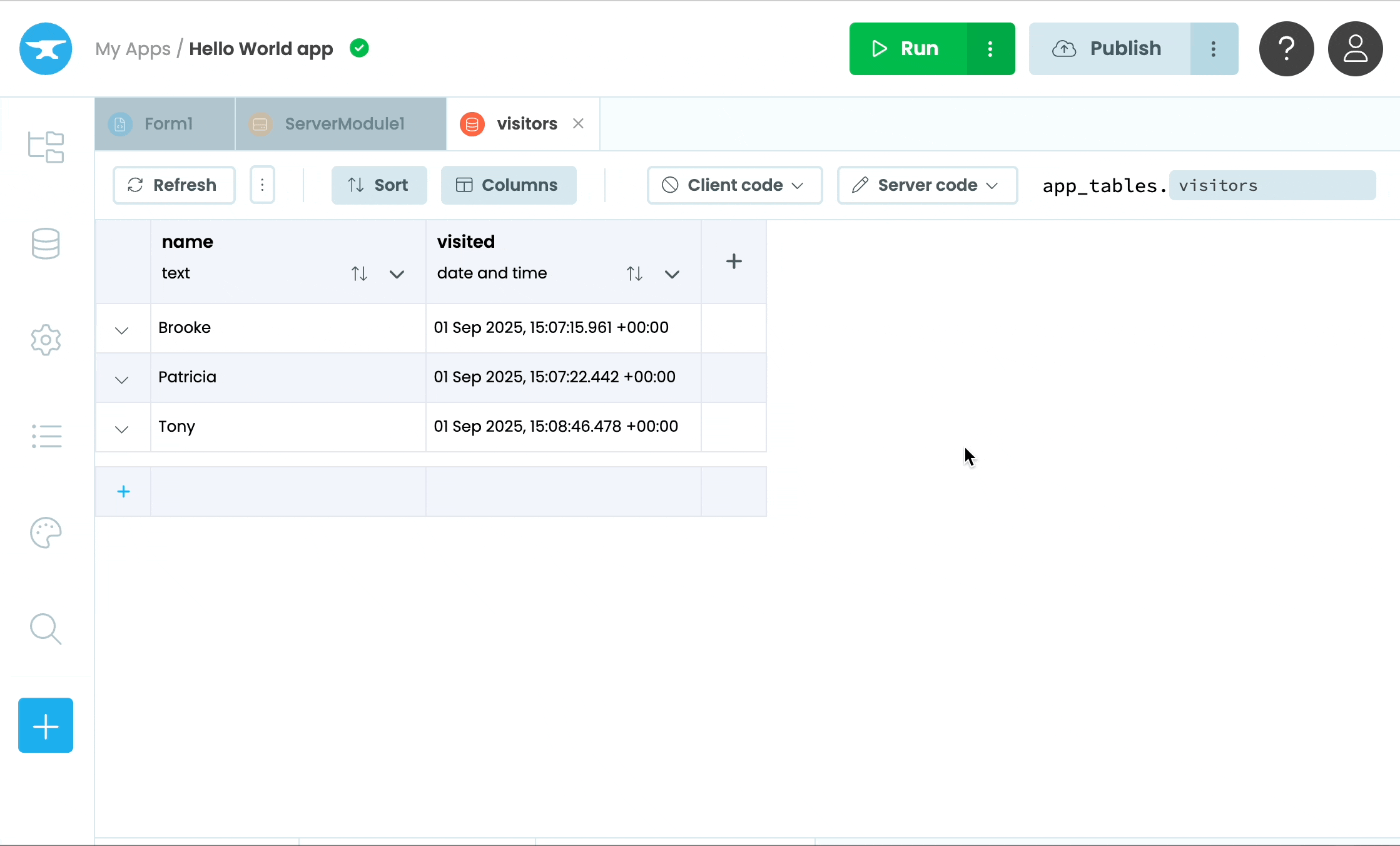
Task: Click the app_tables. code label
Action: 1105,186
